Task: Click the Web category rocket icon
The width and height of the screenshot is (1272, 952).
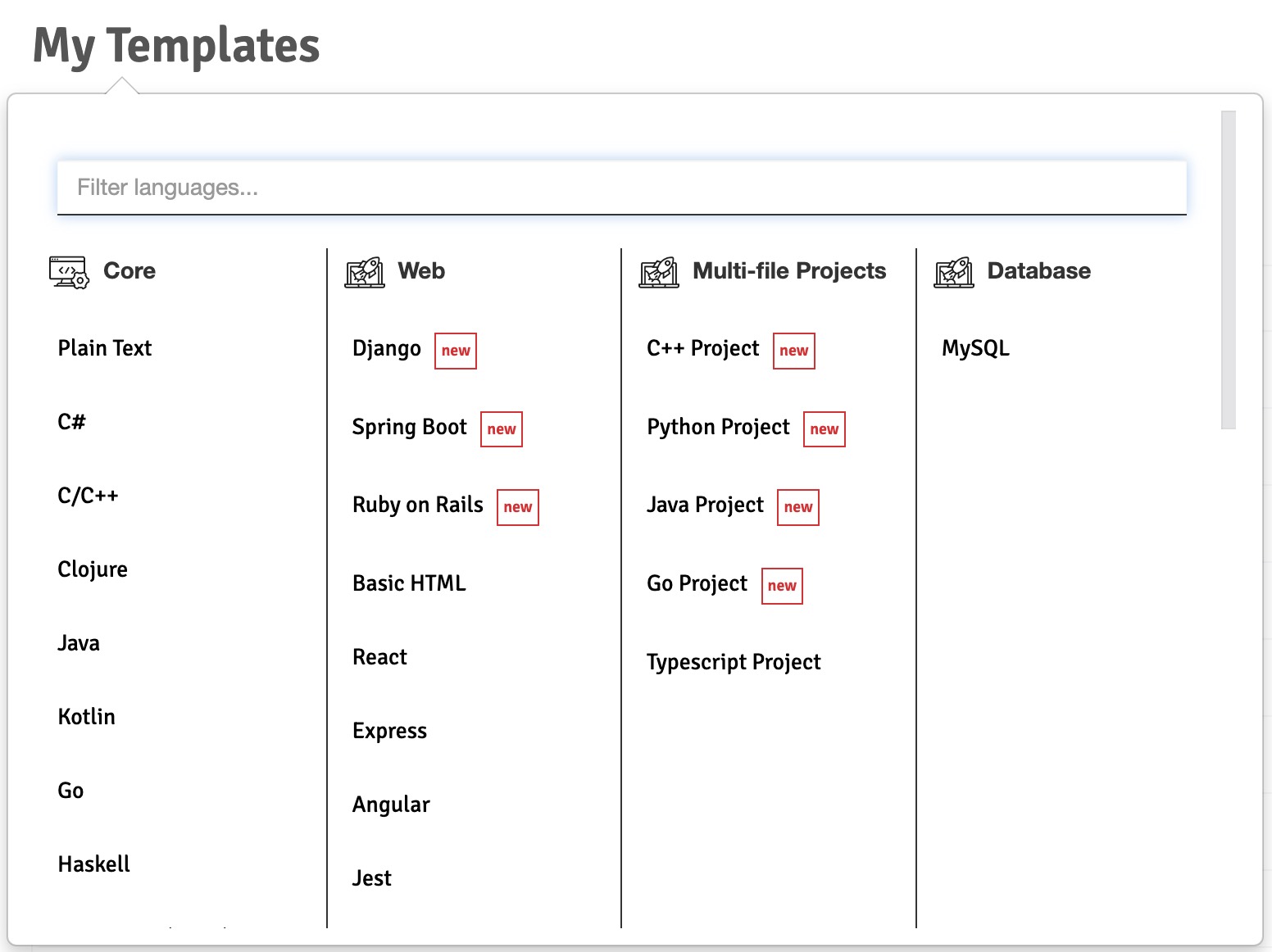Action: pyautogui.click(x=365, y=272)
